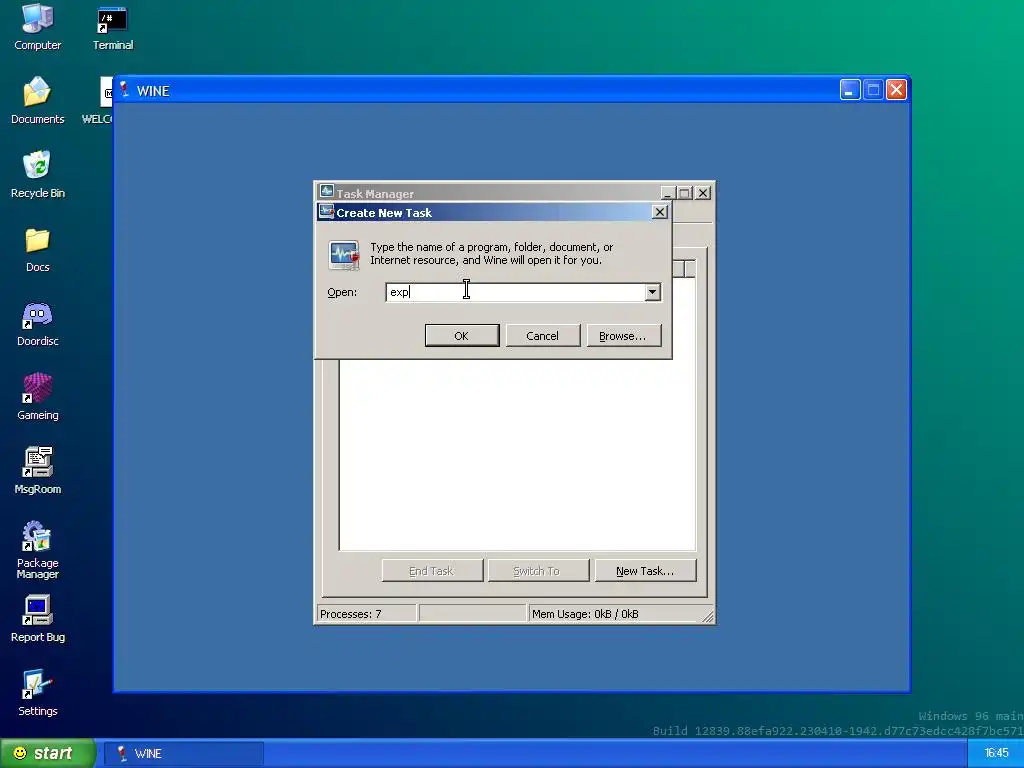Close the Create New Task dialog
The image size is (1024, 768).
coord(660,212)
